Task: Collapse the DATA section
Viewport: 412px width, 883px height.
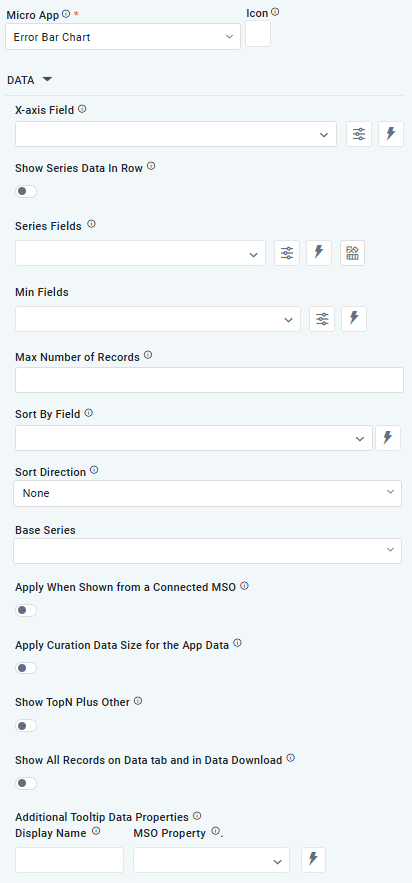Action: (29, 80)
